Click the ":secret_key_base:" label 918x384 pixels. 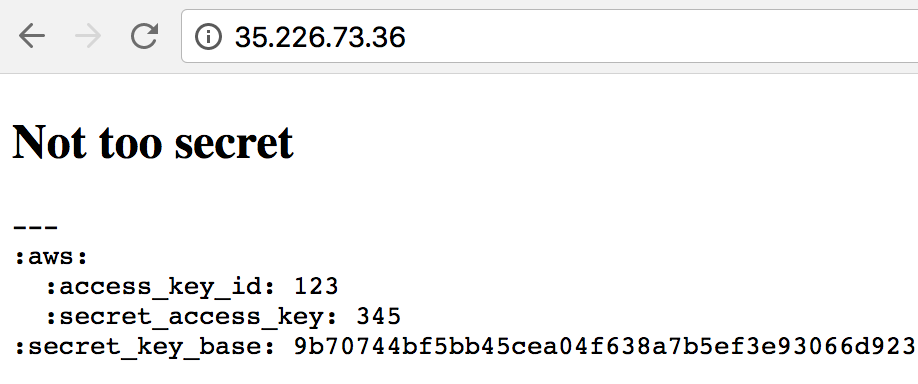(x=145, y=347)
